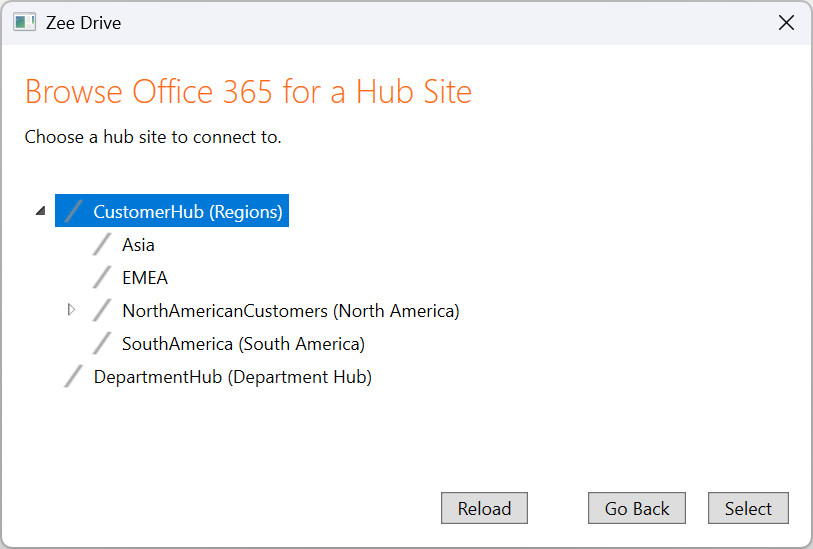
Task: Click the DepartmentHub site icon
Action: [73, 377]
